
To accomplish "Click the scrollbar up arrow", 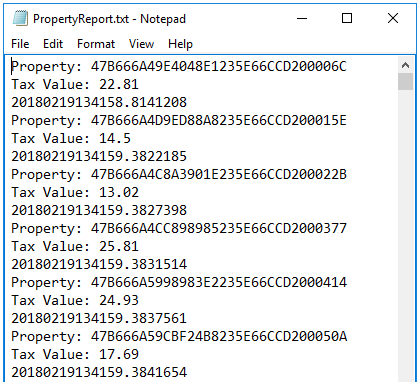I will pos(405,65).
